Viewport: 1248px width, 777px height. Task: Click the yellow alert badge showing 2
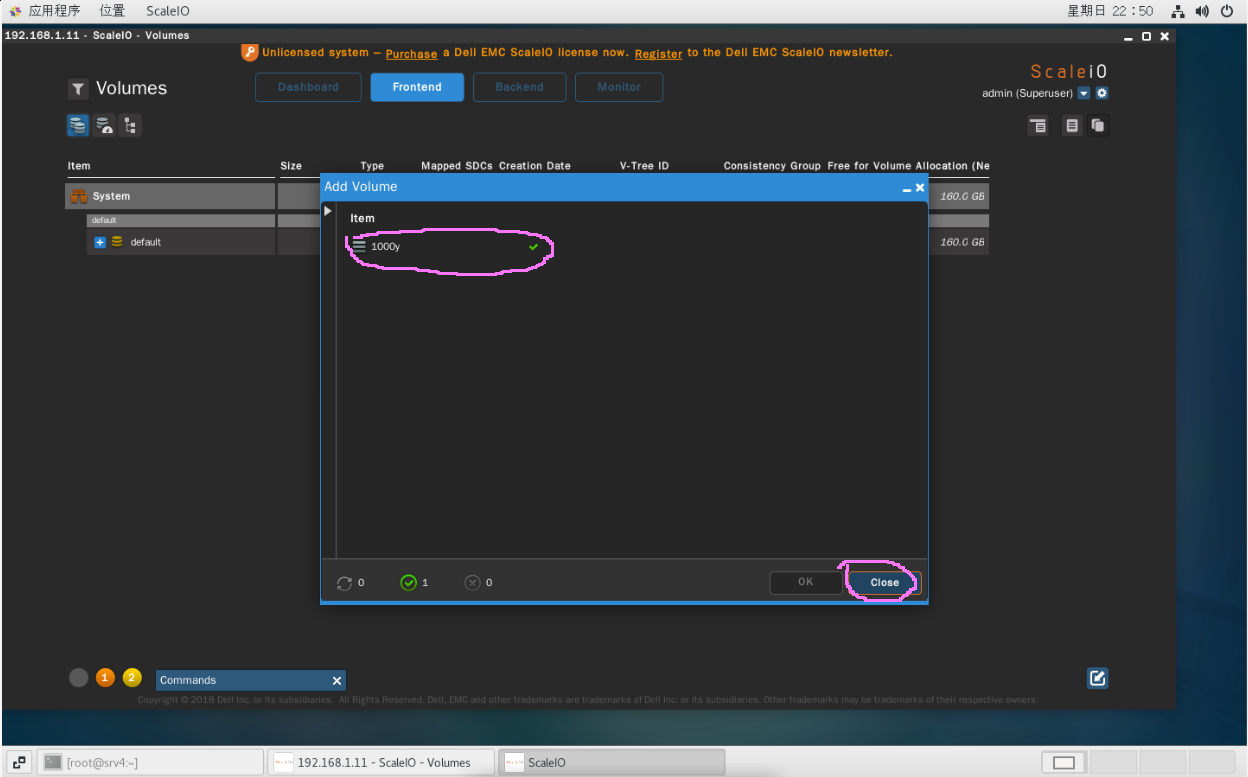click(x=132, y=677)
